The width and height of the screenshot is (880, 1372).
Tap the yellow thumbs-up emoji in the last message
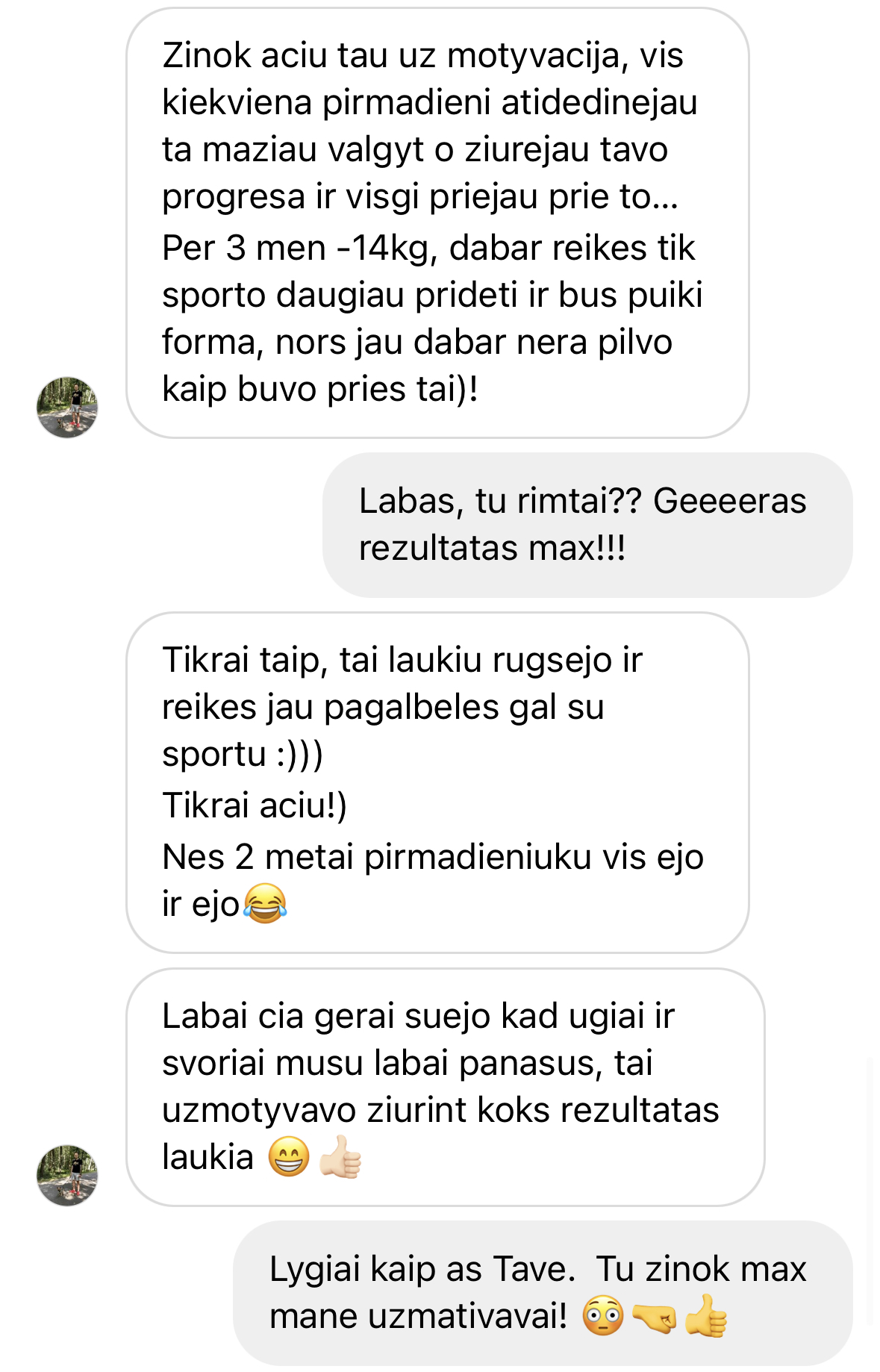coord(705,1315)
